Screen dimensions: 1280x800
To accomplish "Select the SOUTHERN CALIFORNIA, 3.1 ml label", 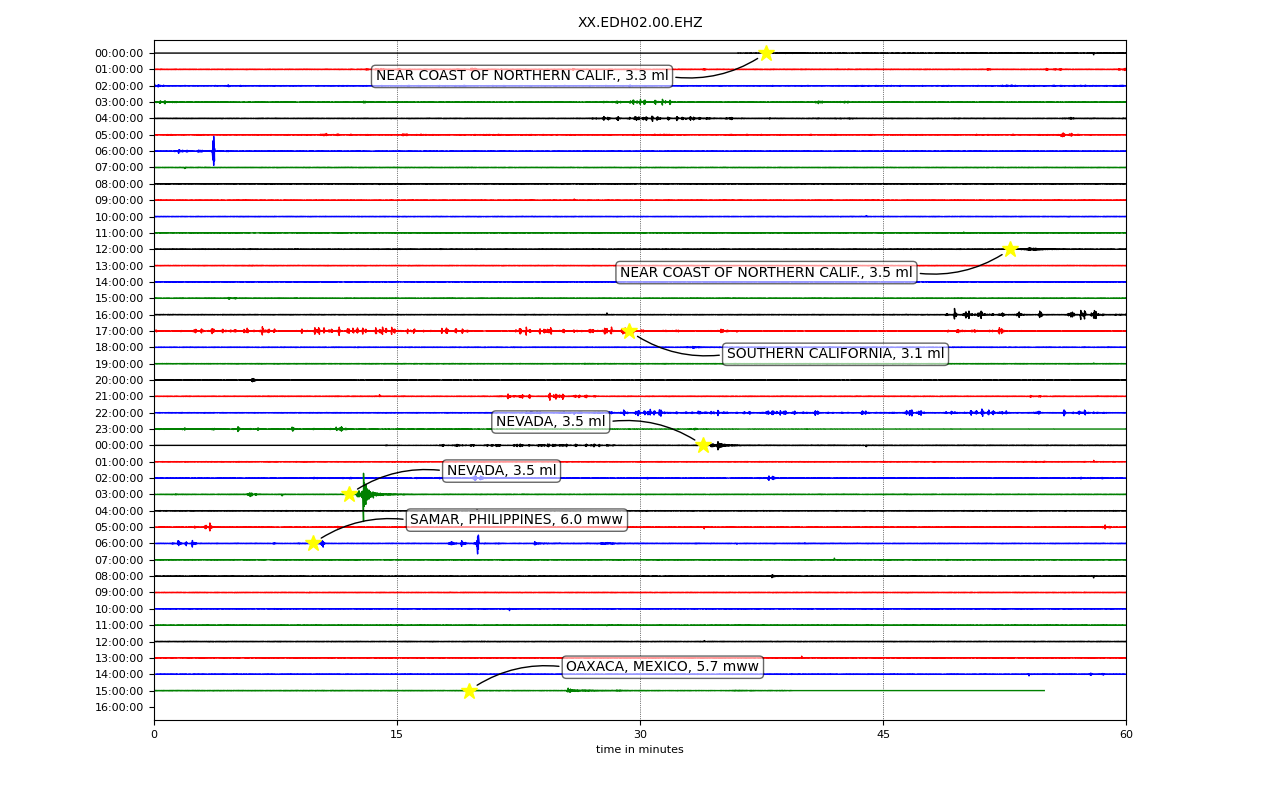I will pos(835,354).
